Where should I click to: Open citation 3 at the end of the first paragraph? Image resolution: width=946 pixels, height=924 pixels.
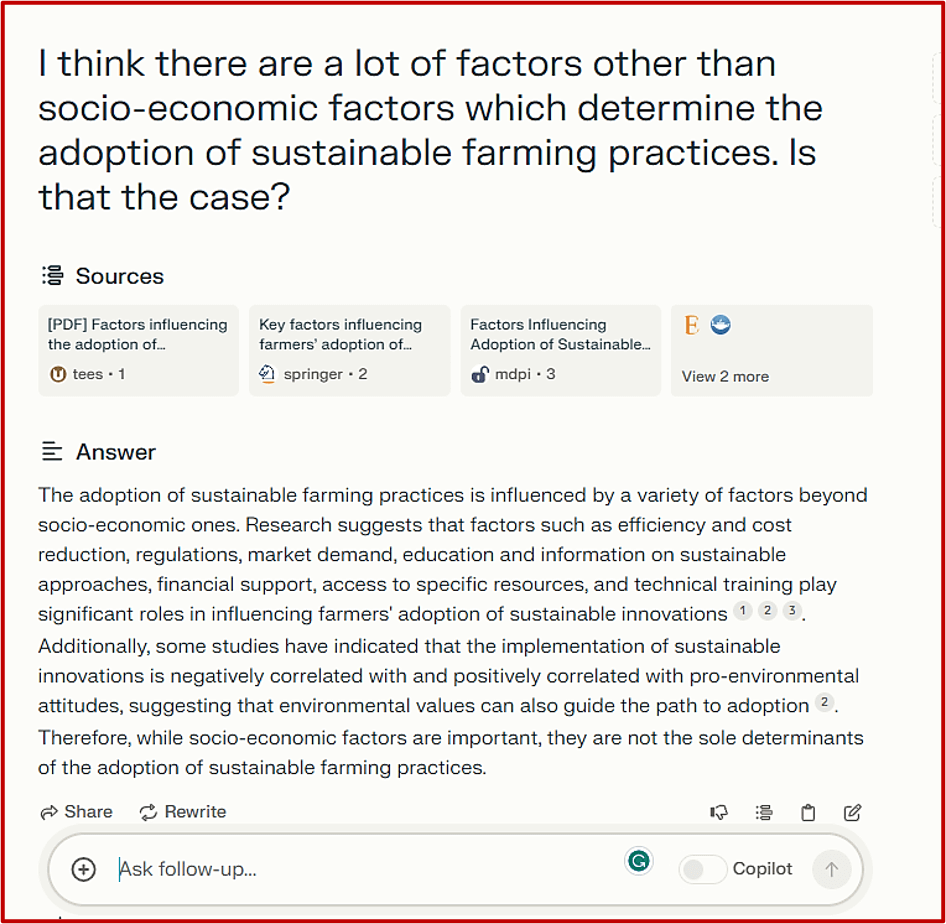[x=792, y=610]
